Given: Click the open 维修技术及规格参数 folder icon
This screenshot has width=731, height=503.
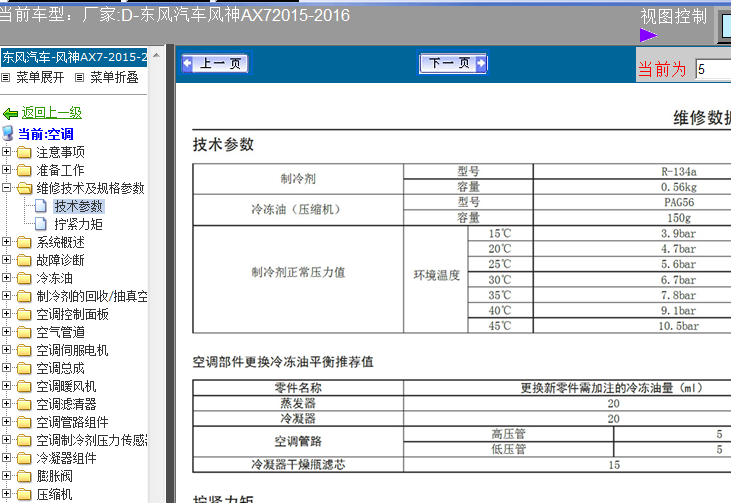Looking at the screenshot, I should pyautogui.click(x=25, y=188).
